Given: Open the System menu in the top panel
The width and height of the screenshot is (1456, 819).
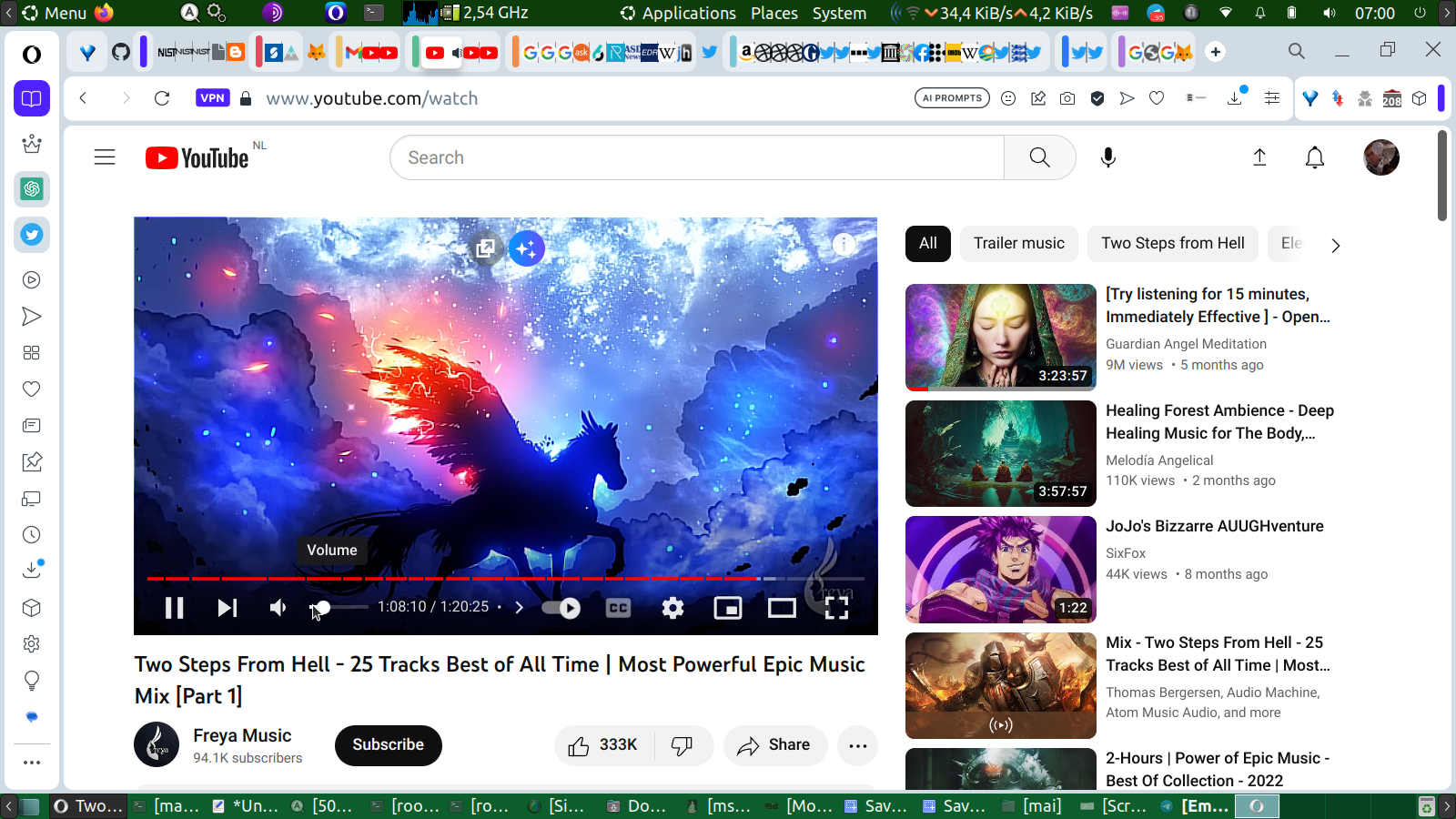Looking at the screenshot, I should tap(839, 13).
